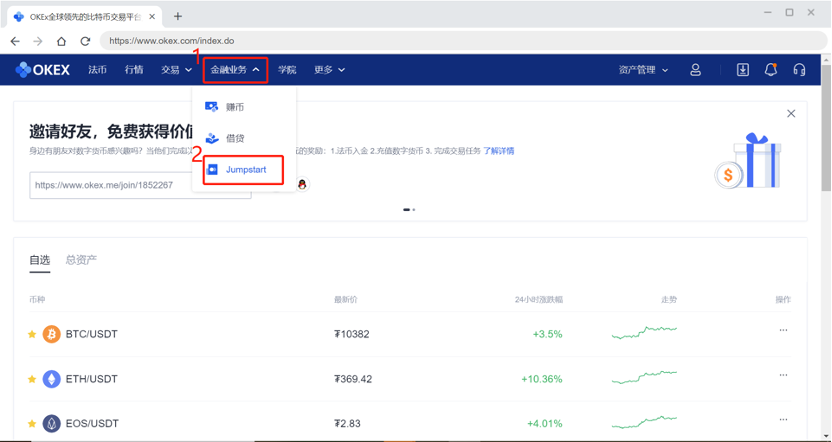Open the 行情 nav item

coord(134,70)
